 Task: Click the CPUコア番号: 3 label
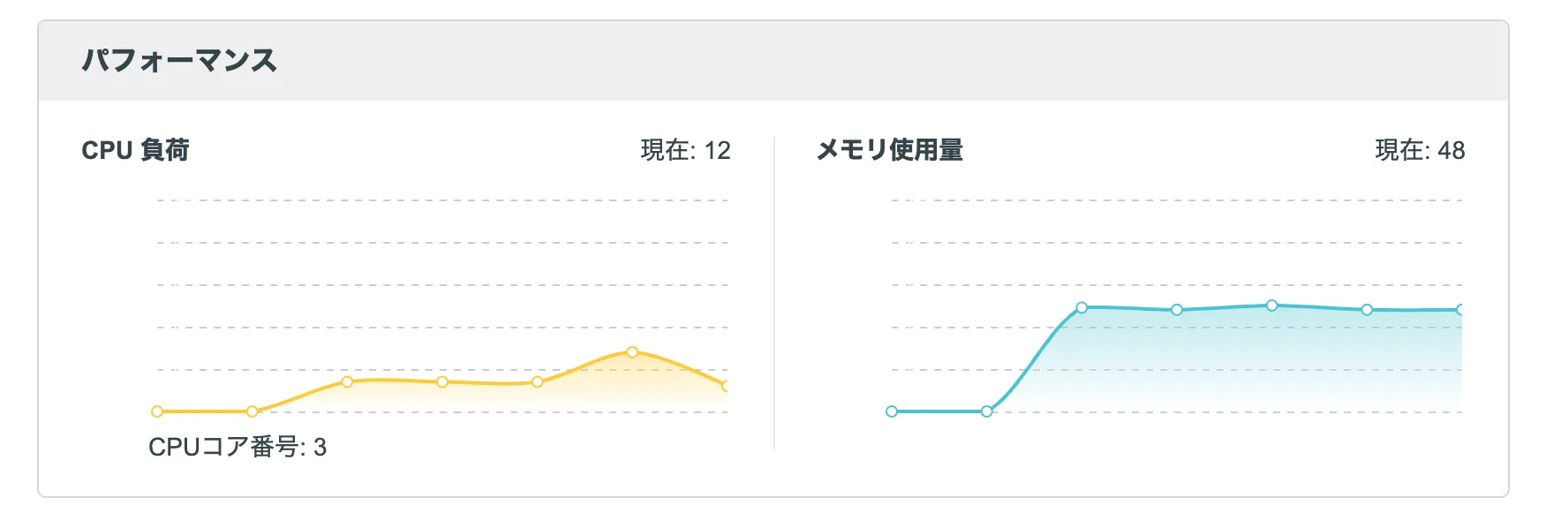click(x=237, y=447)
